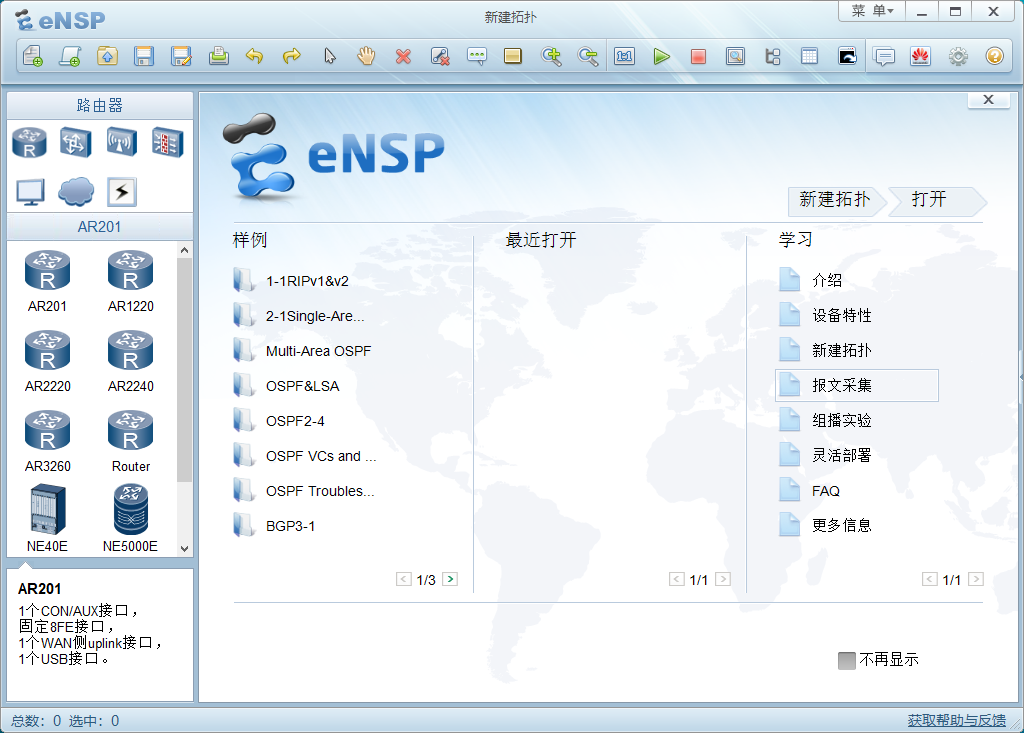Select the Switch device category icon

coord(75,142)
